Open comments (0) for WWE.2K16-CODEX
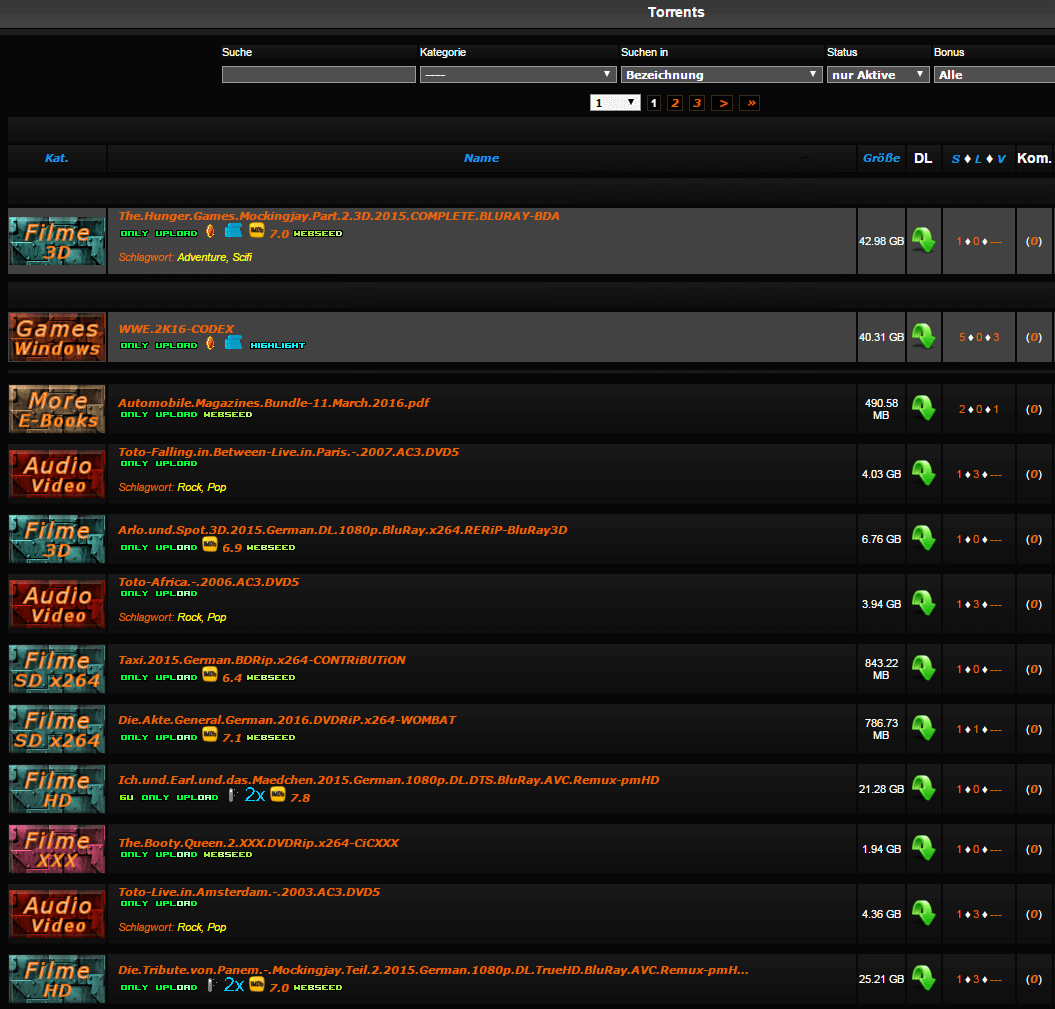Screen dimensions: 1055x1009 (1033, 337)
